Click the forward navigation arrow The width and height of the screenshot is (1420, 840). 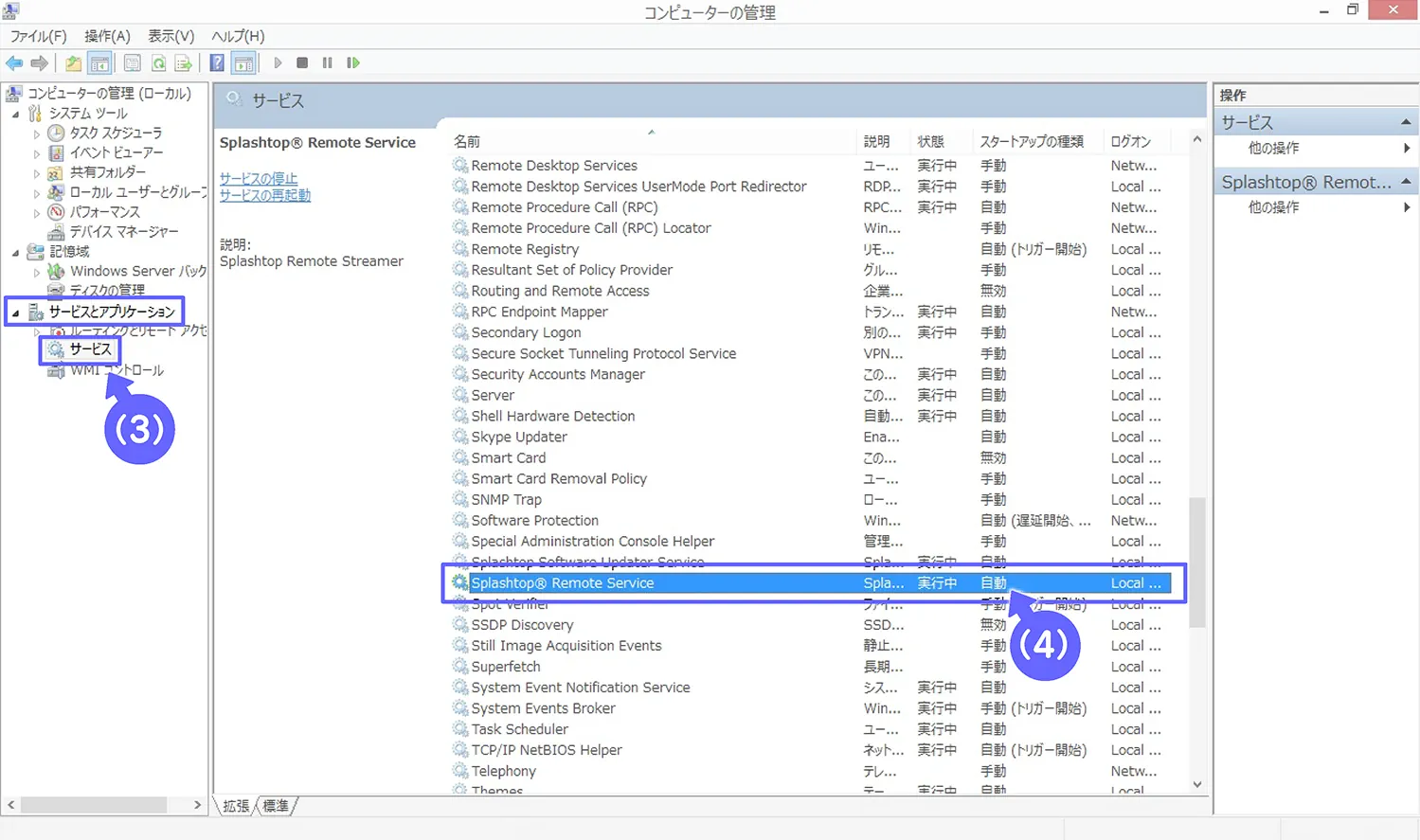(39, 63)
